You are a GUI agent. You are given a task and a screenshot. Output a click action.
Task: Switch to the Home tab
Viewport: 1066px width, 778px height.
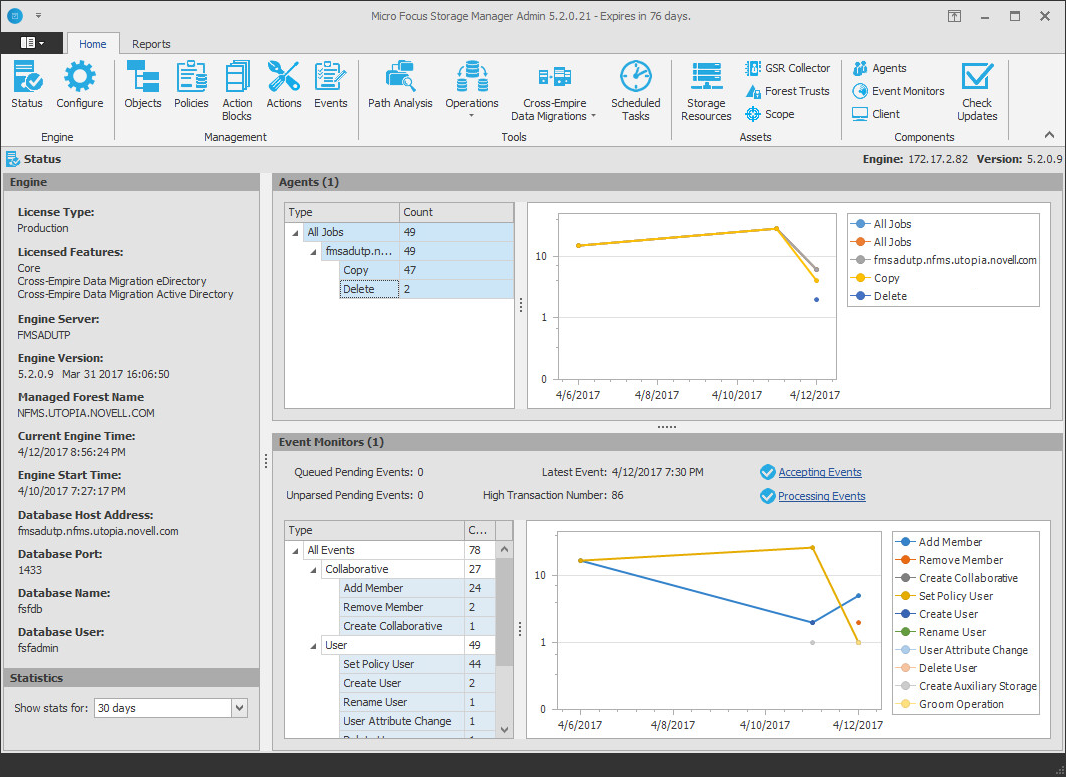click(x=92, y=44)
